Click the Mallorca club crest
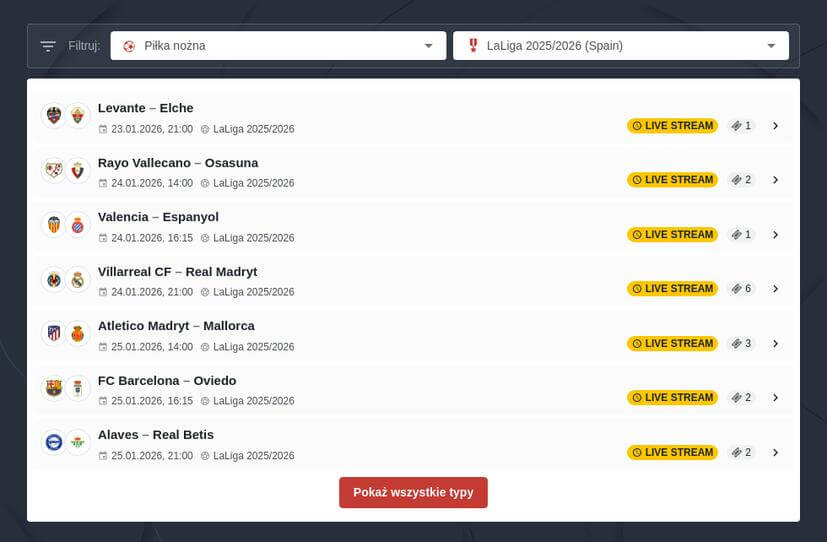Image resolution: width=827 pixels, height=542 pixels. [x=78, y=333]
